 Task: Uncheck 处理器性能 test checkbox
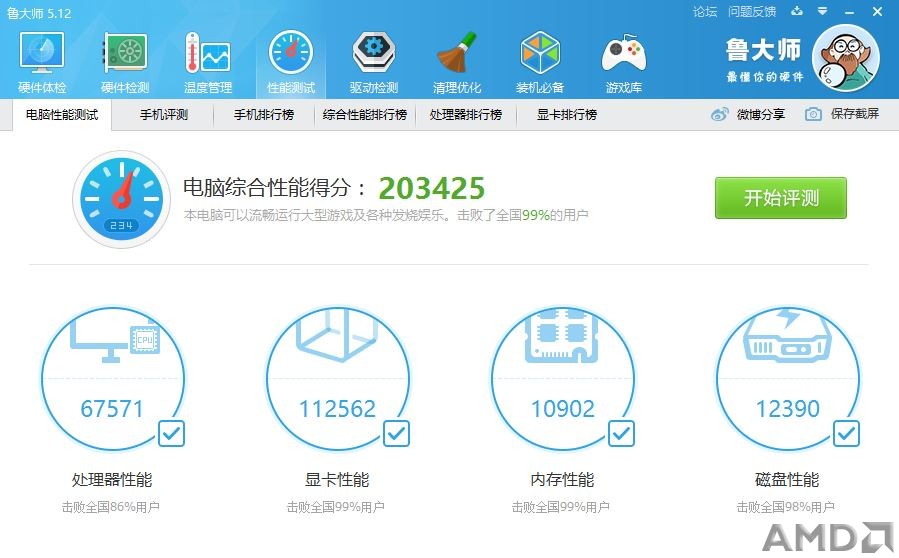pos(171,434)
